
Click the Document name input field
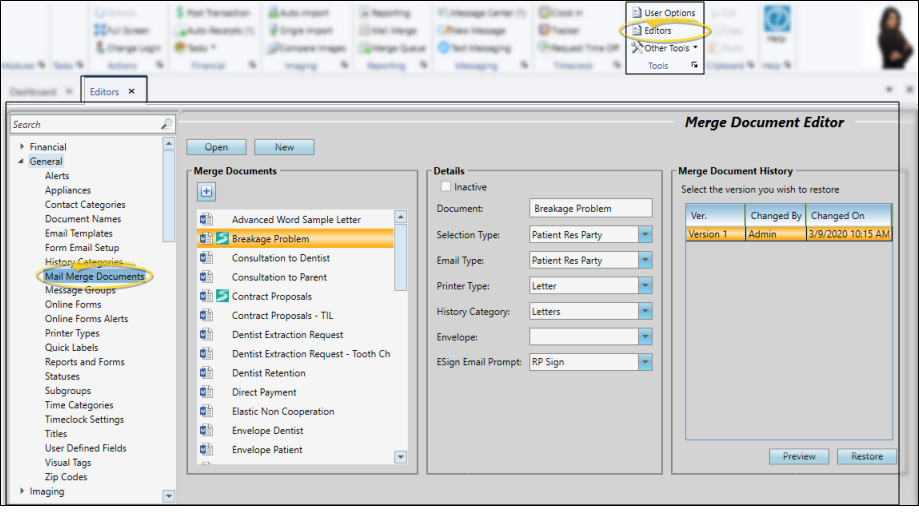click(x=590, y=208)
